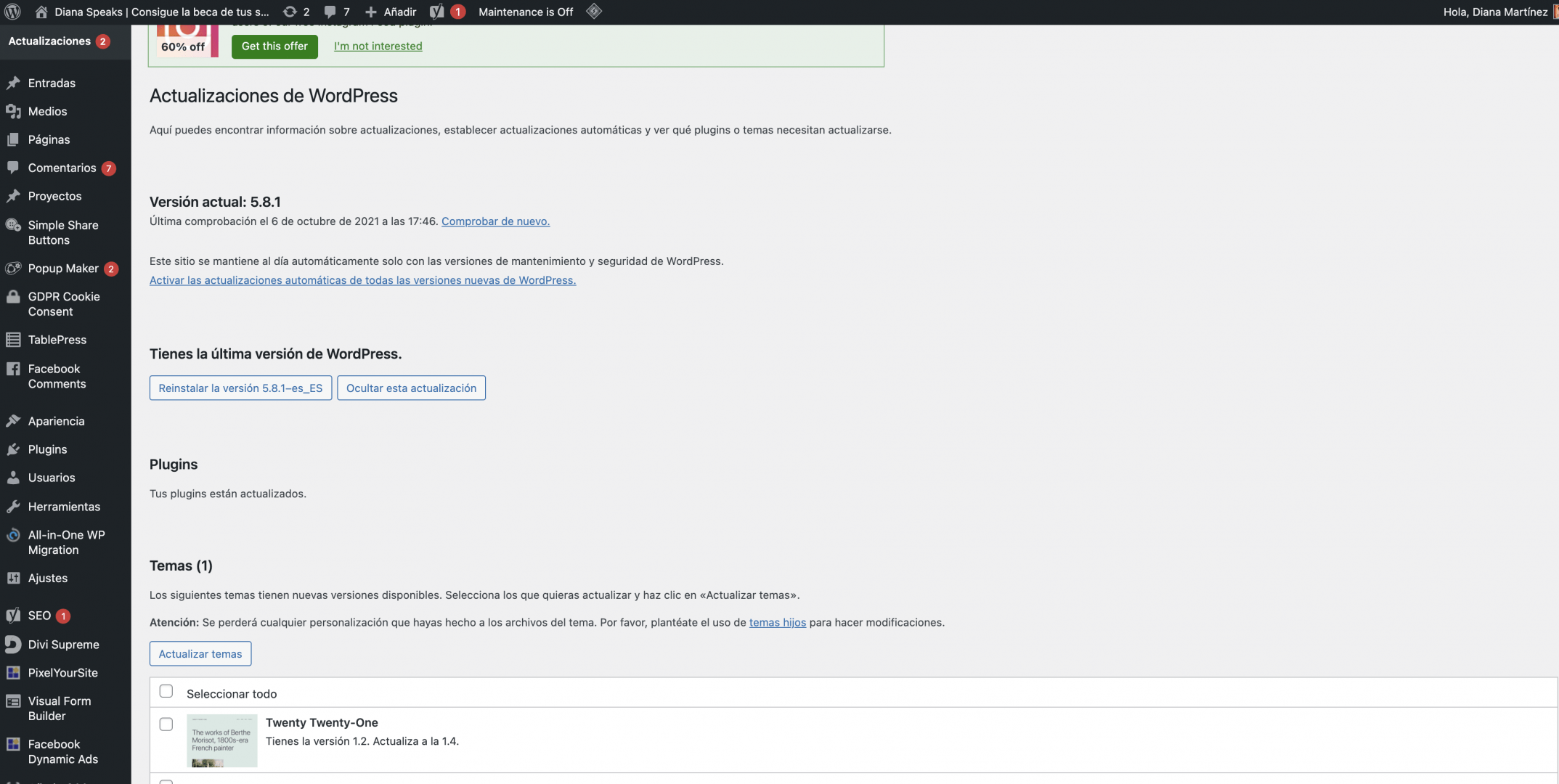Click the Medios media icon in sidebar
1559x784 pixels.
pos(13,111)
